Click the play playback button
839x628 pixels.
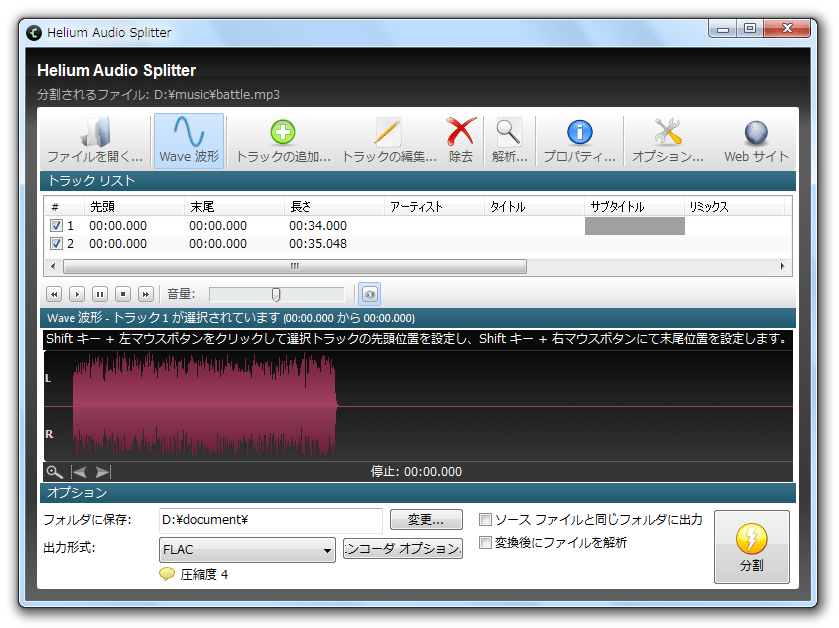click(x=77, y=294)
